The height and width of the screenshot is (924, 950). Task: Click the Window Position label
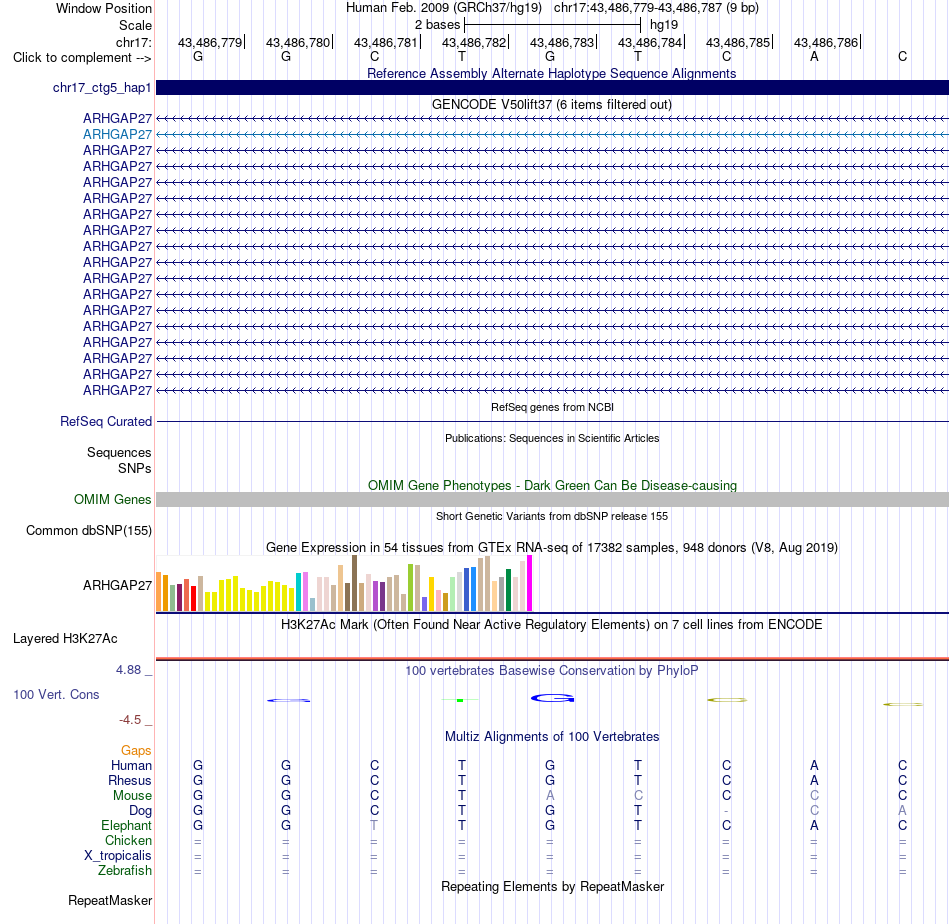tap(104, 8)
